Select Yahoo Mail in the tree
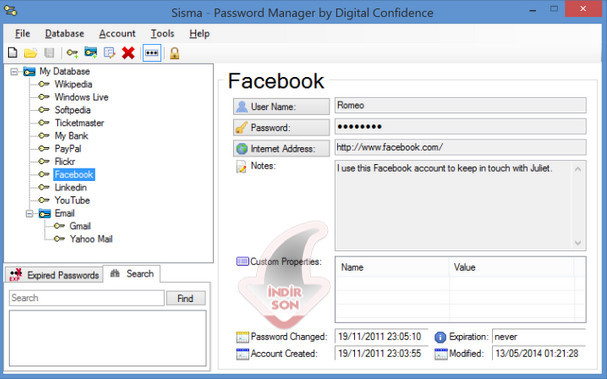Screen dimensions: 607x379 pos(91,239)
